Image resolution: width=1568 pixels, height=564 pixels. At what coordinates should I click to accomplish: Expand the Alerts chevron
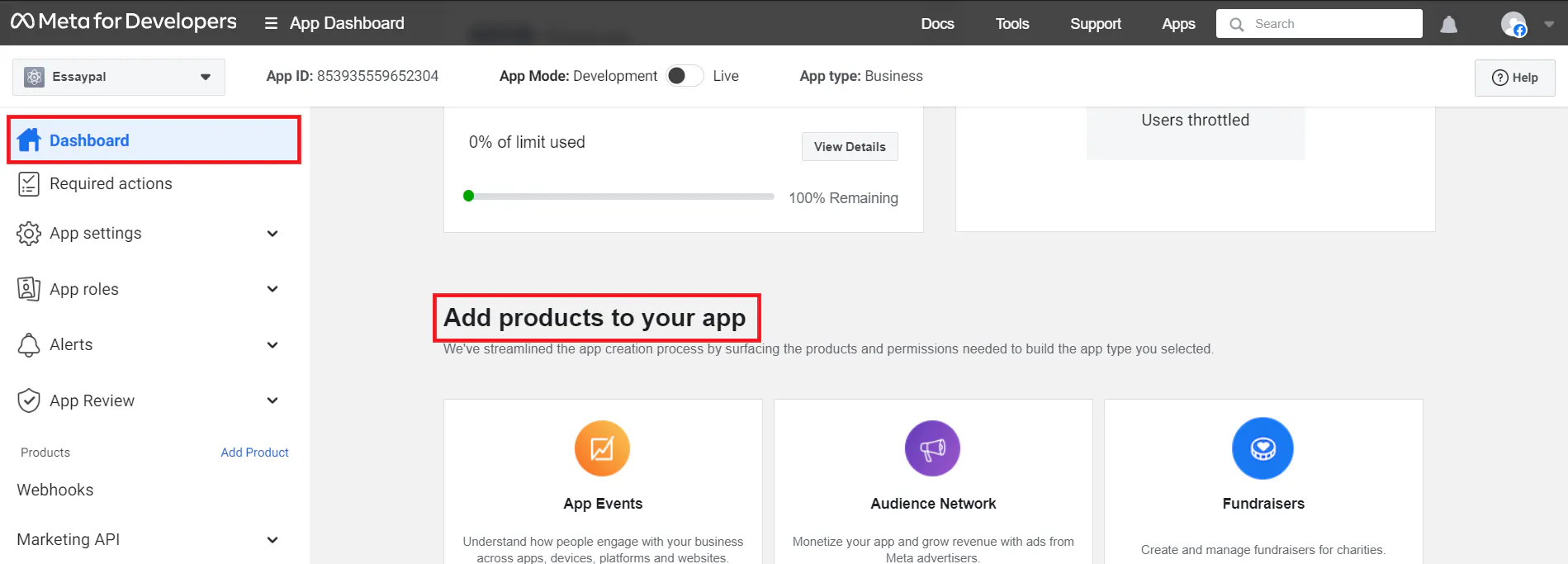pyautogui.click(x=272, y=345)
